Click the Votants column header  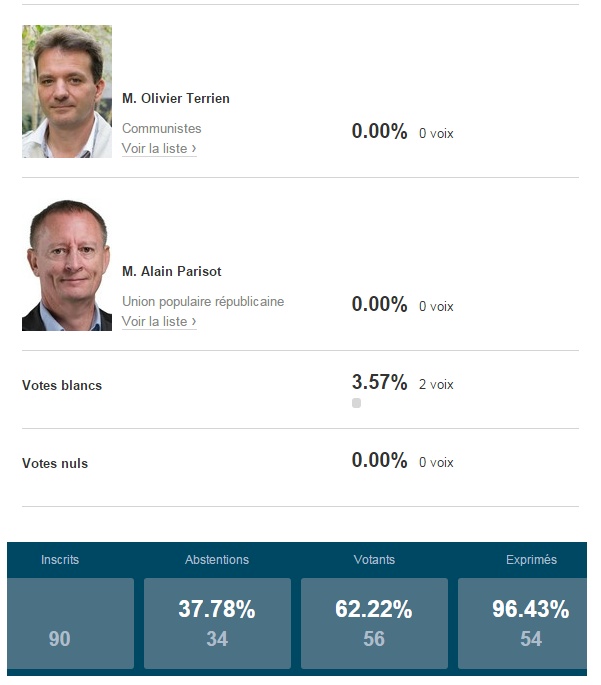(x=374, y=560)
